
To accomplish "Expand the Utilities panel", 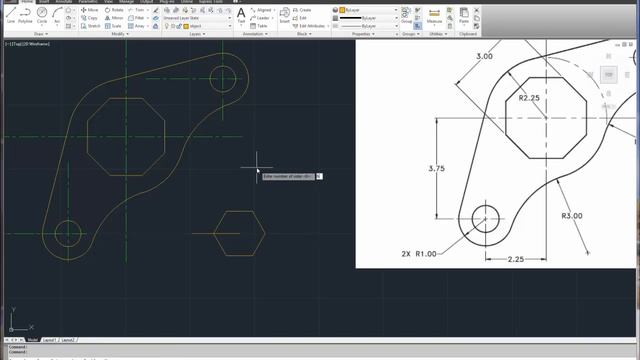I will (x=438, y=34).
